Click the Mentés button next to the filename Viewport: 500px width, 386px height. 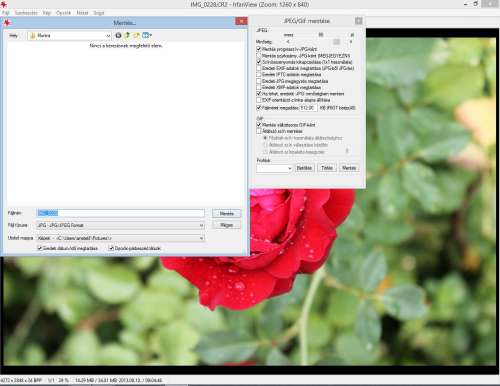click(x=226, y=213)
